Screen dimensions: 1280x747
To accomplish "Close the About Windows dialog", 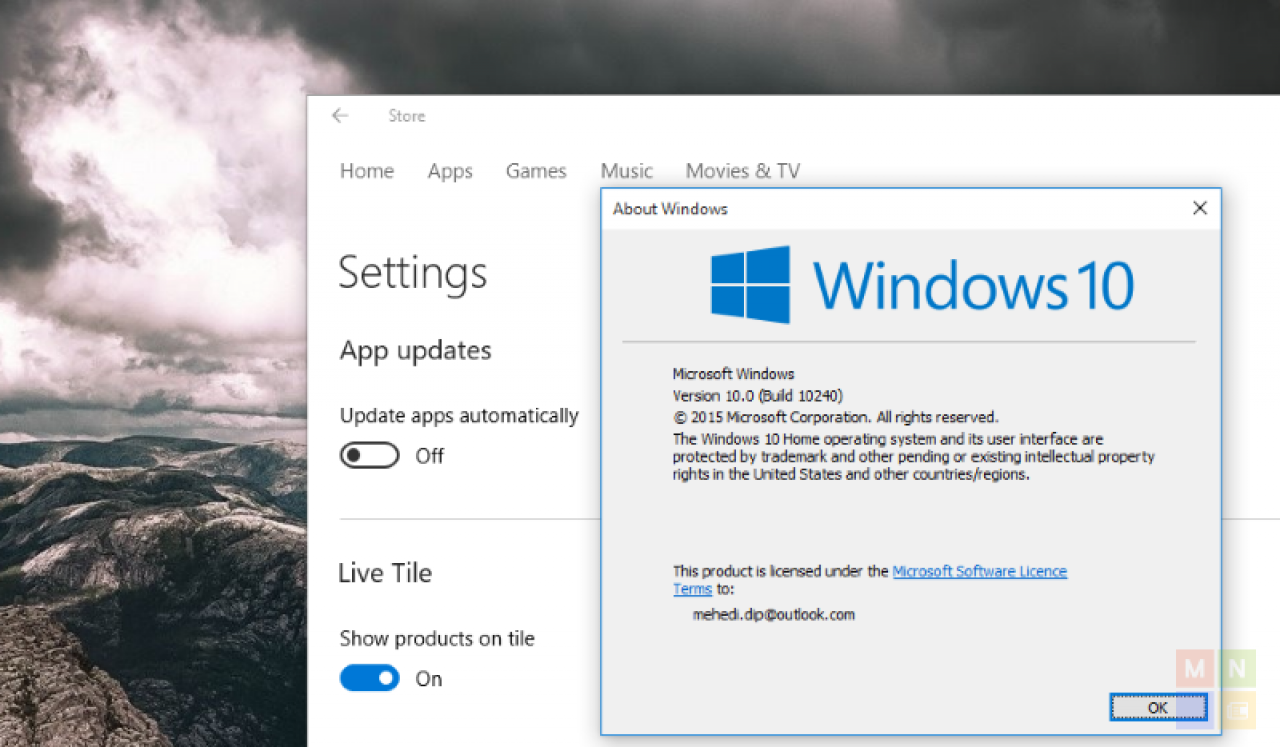I will coord(1200,208).
